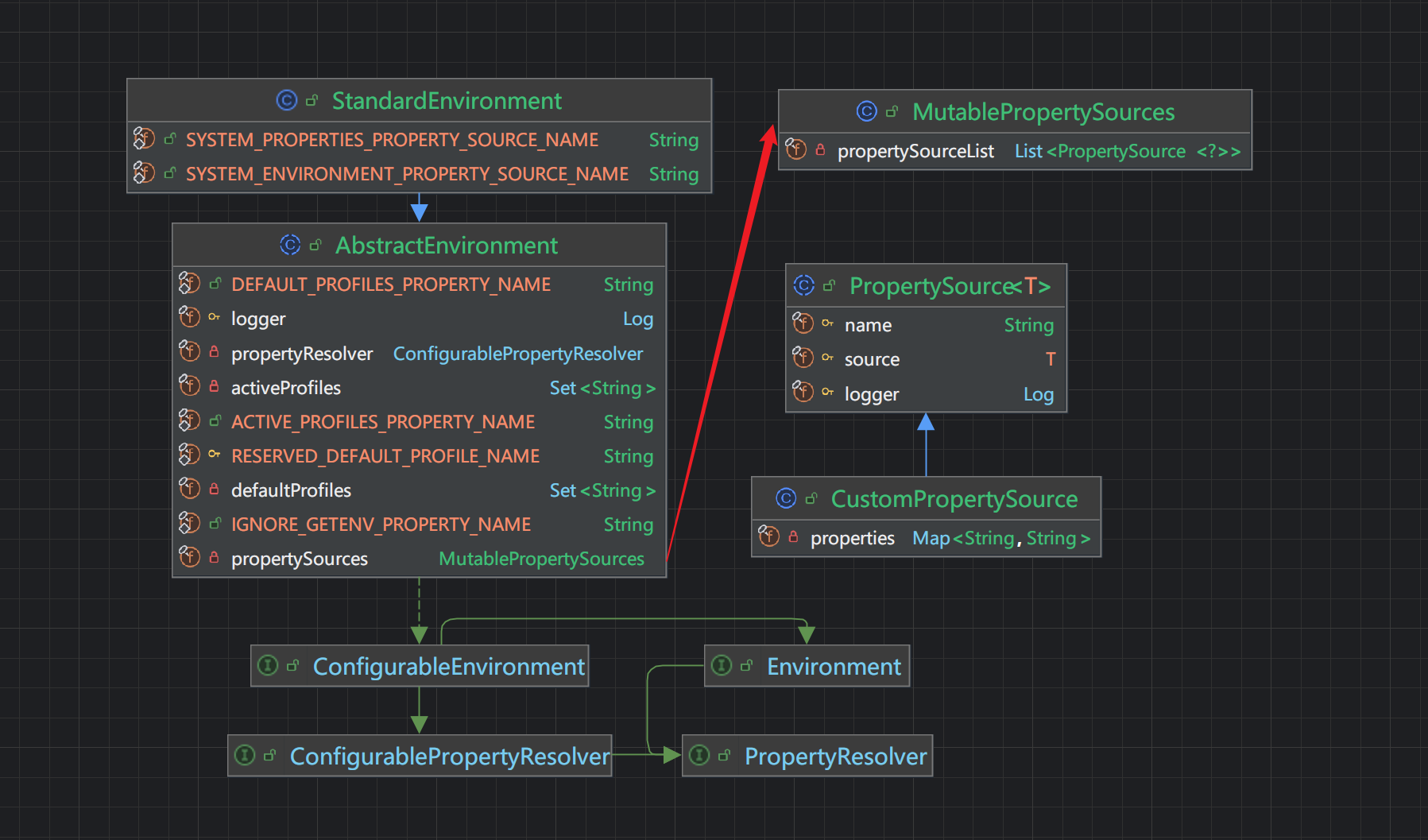
Task: Select the CustomPropertySource class title
Action: pyautogui.click(x=954, y=499)
